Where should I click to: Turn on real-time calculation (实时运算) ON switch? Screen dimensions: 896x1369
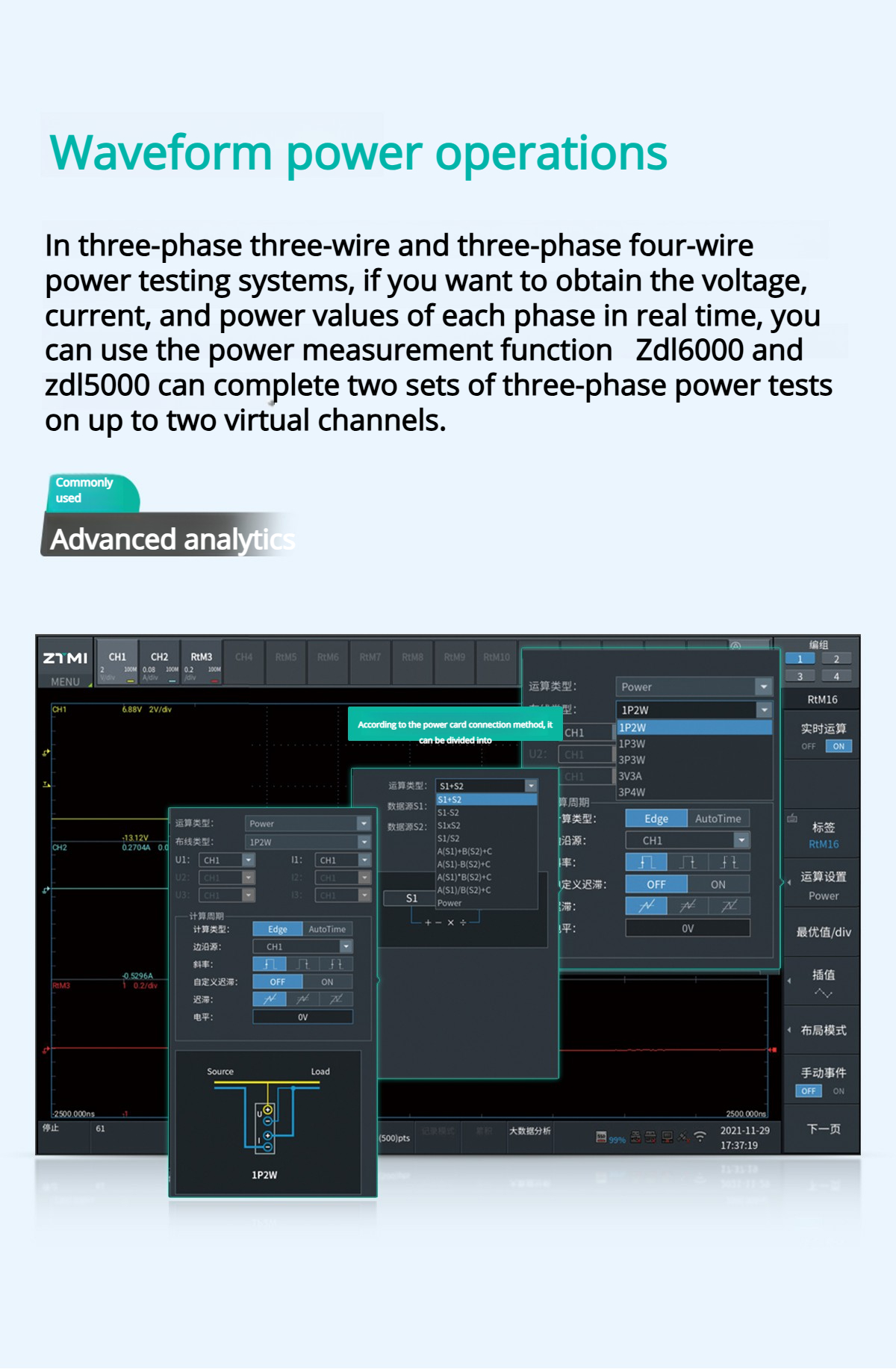(839, 746)
